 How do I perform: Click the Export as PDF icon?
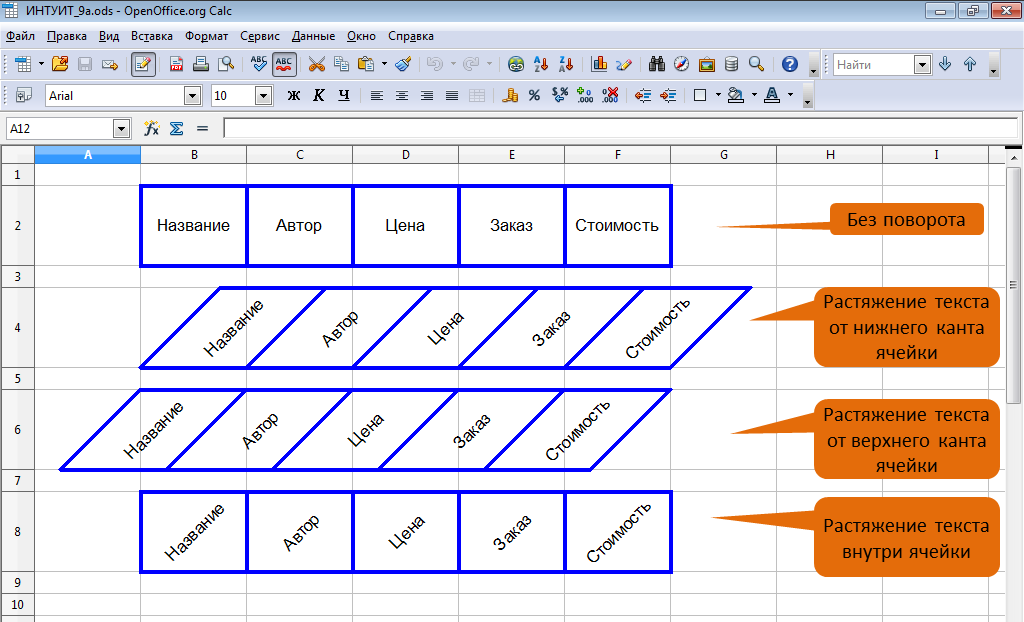(x=177, y=64)
